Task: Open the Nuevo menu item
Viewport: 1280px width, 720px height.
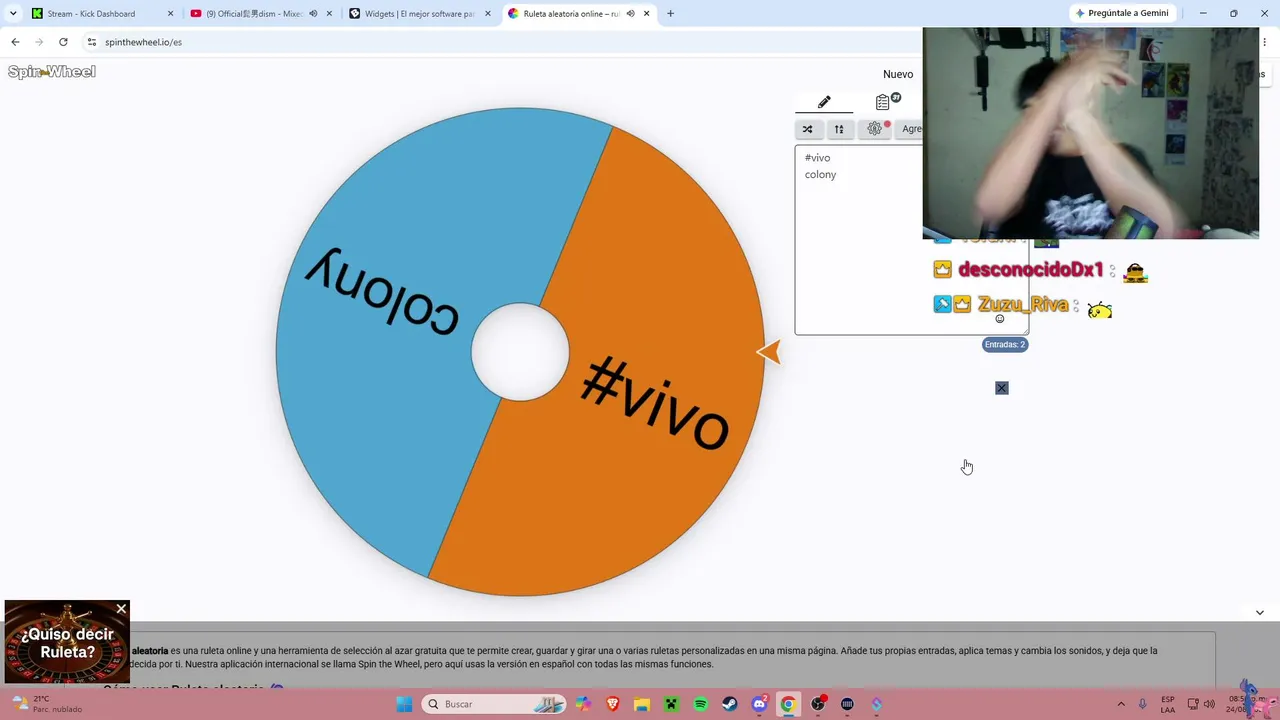Action: click(x=898, y=74)
